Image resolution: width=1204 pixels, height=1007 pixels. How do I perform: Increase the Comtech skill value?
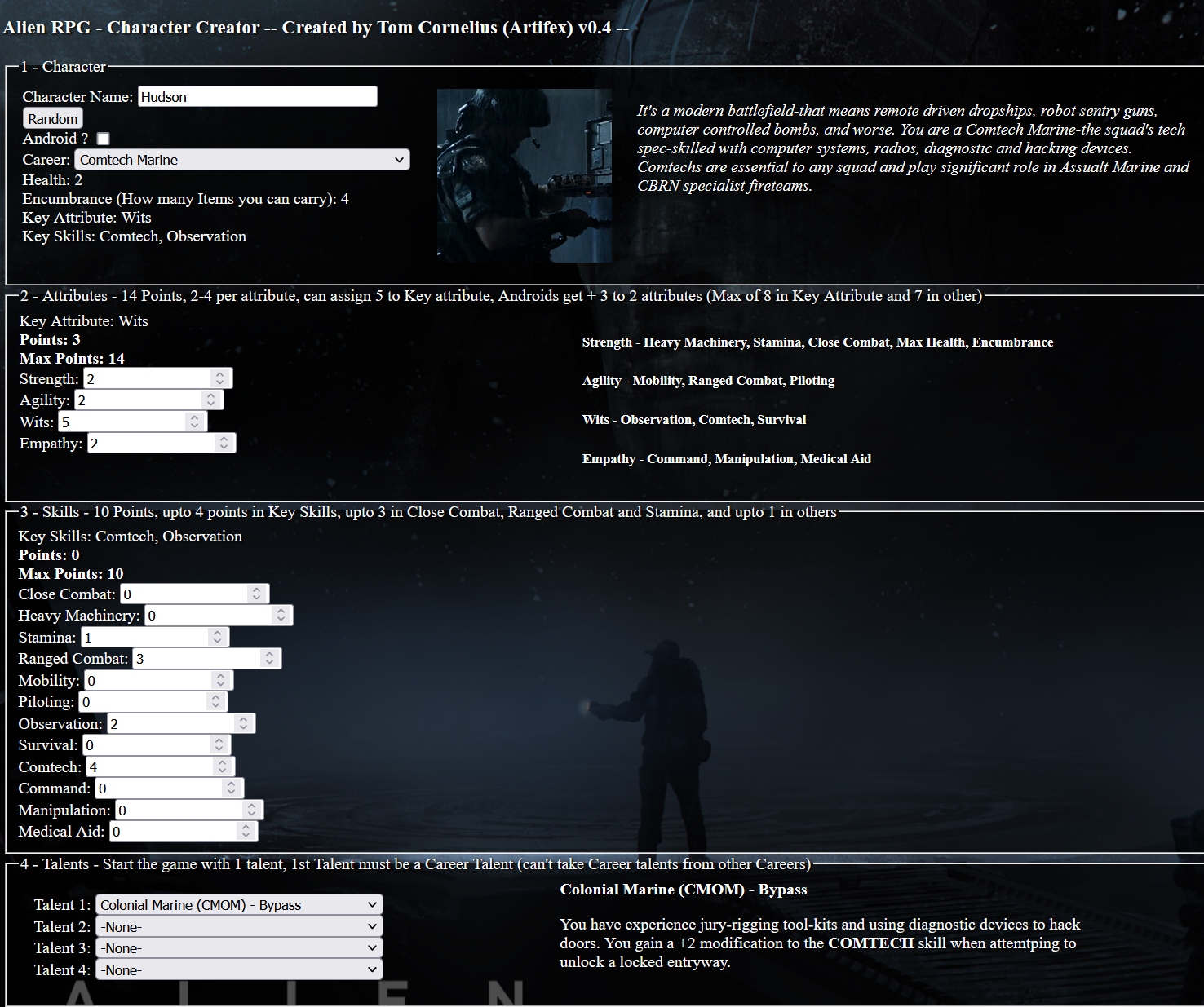(x=220, y=762)
